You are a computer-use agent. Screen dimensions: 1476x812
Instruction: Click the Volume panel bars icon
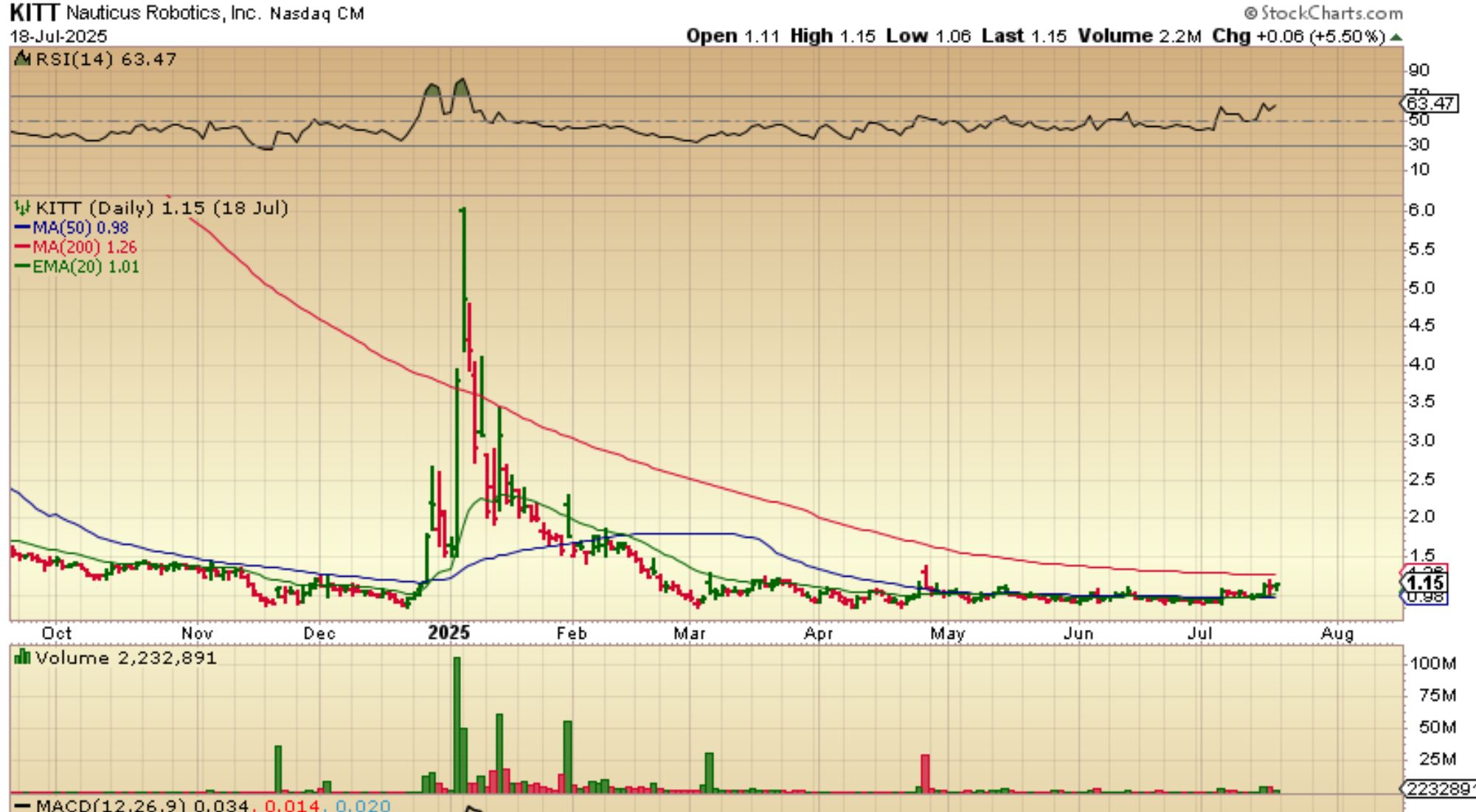[23, 656]
